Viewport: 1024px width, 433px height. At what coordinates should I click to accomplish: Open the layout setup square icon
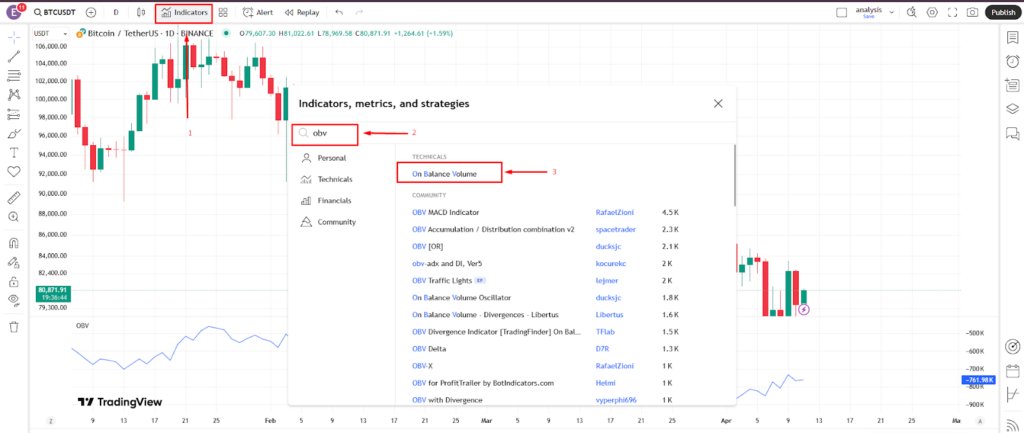tap(842, 12)
